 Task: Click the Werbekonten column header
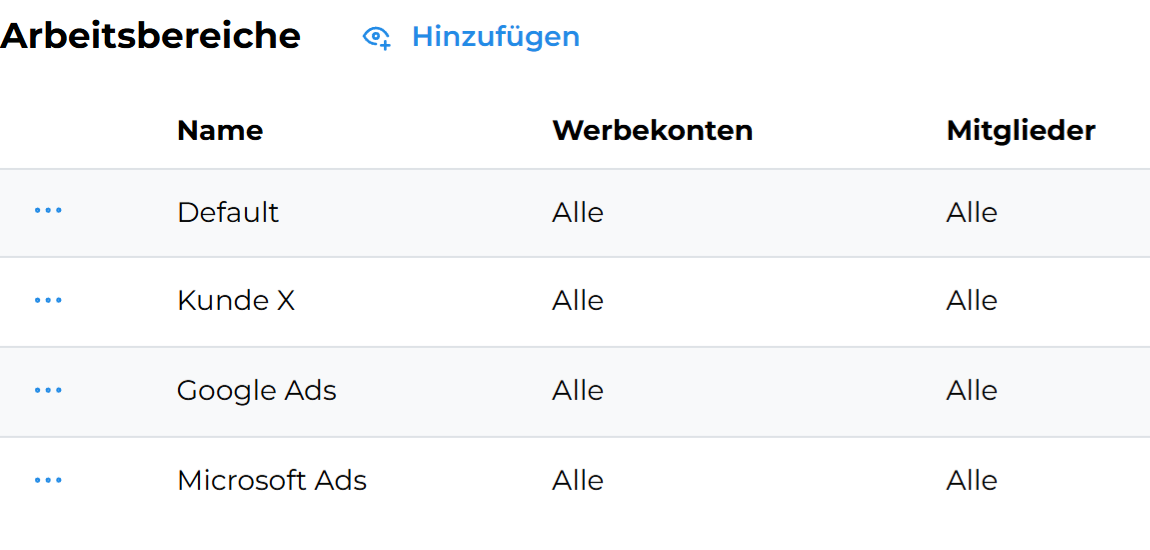coord(652,130)
